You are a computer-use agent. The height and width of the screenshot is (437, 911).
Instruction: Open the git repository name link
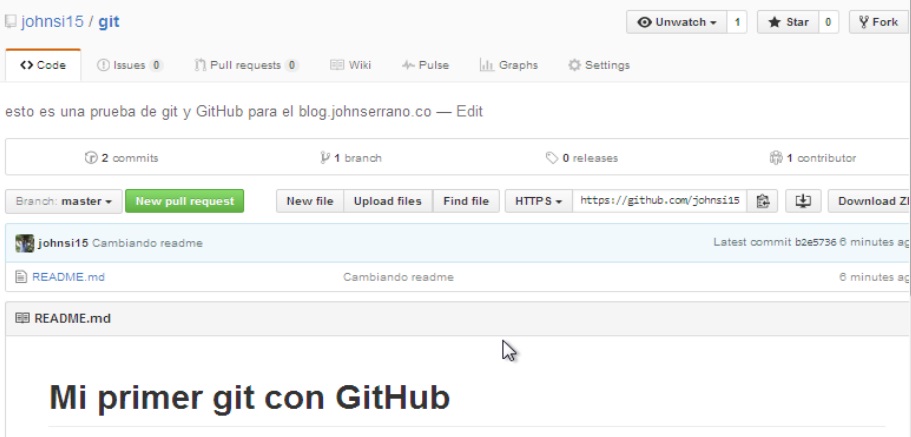coord(109,22)
